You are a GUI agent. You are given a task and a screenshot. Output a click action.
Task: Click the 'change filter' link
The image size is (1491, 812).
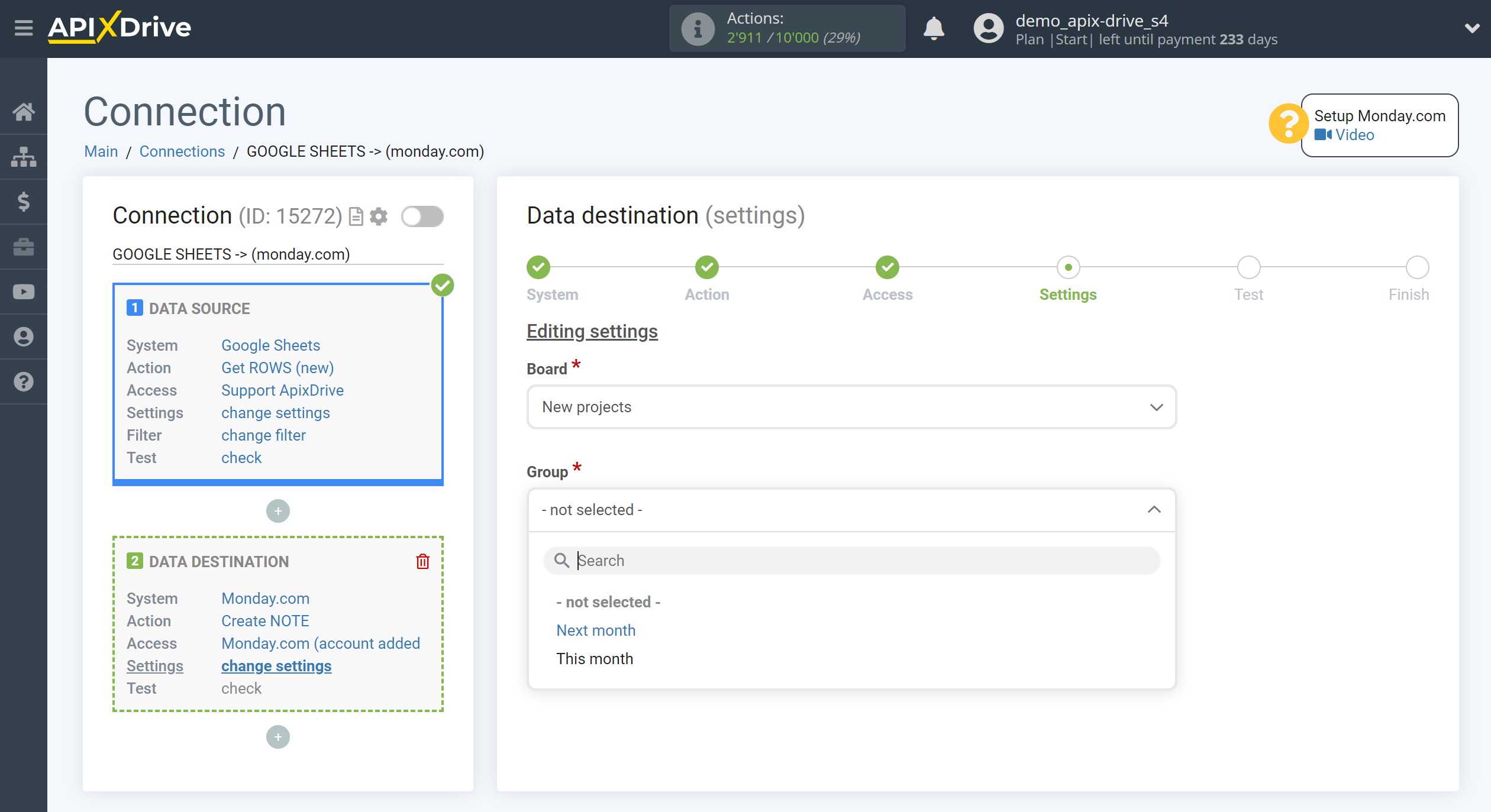point(263,435)
